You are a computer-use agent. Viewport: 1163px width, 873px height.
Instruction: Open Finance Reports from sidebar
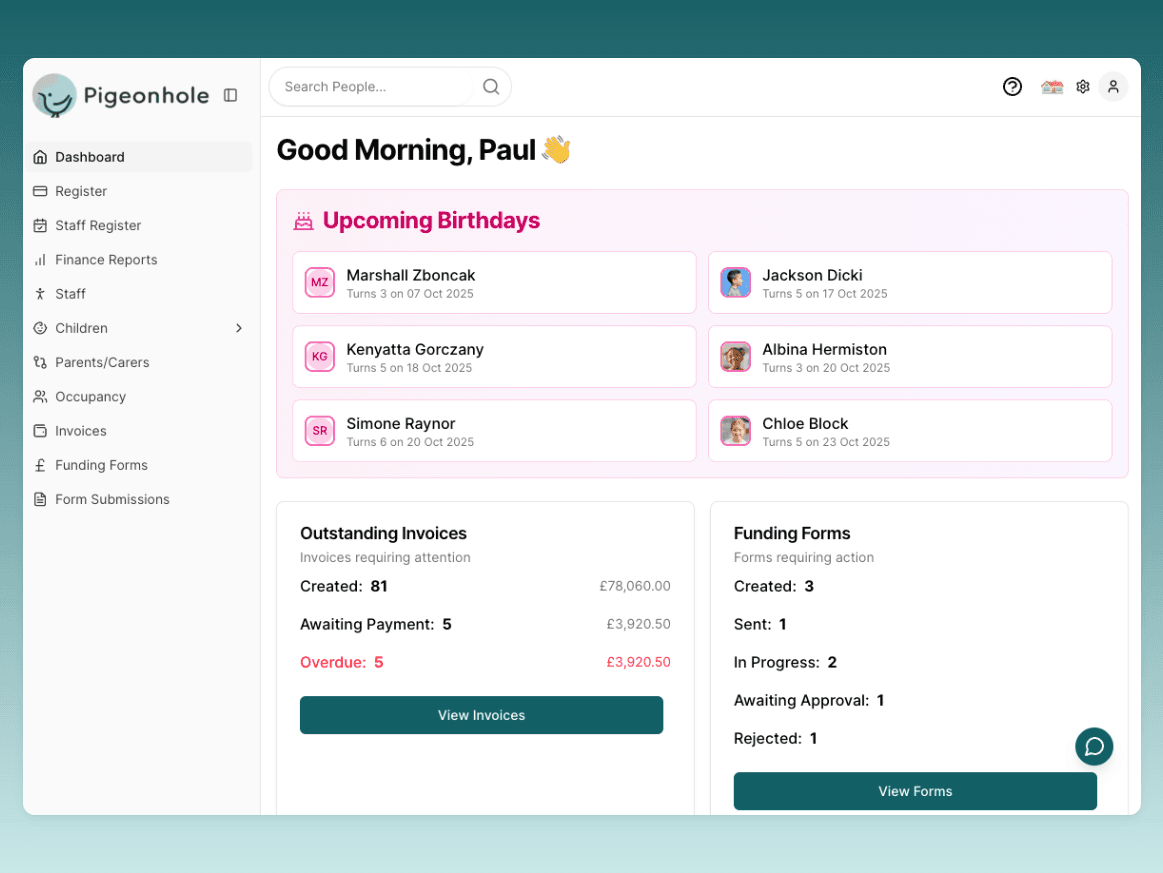(x=106, y=259)
